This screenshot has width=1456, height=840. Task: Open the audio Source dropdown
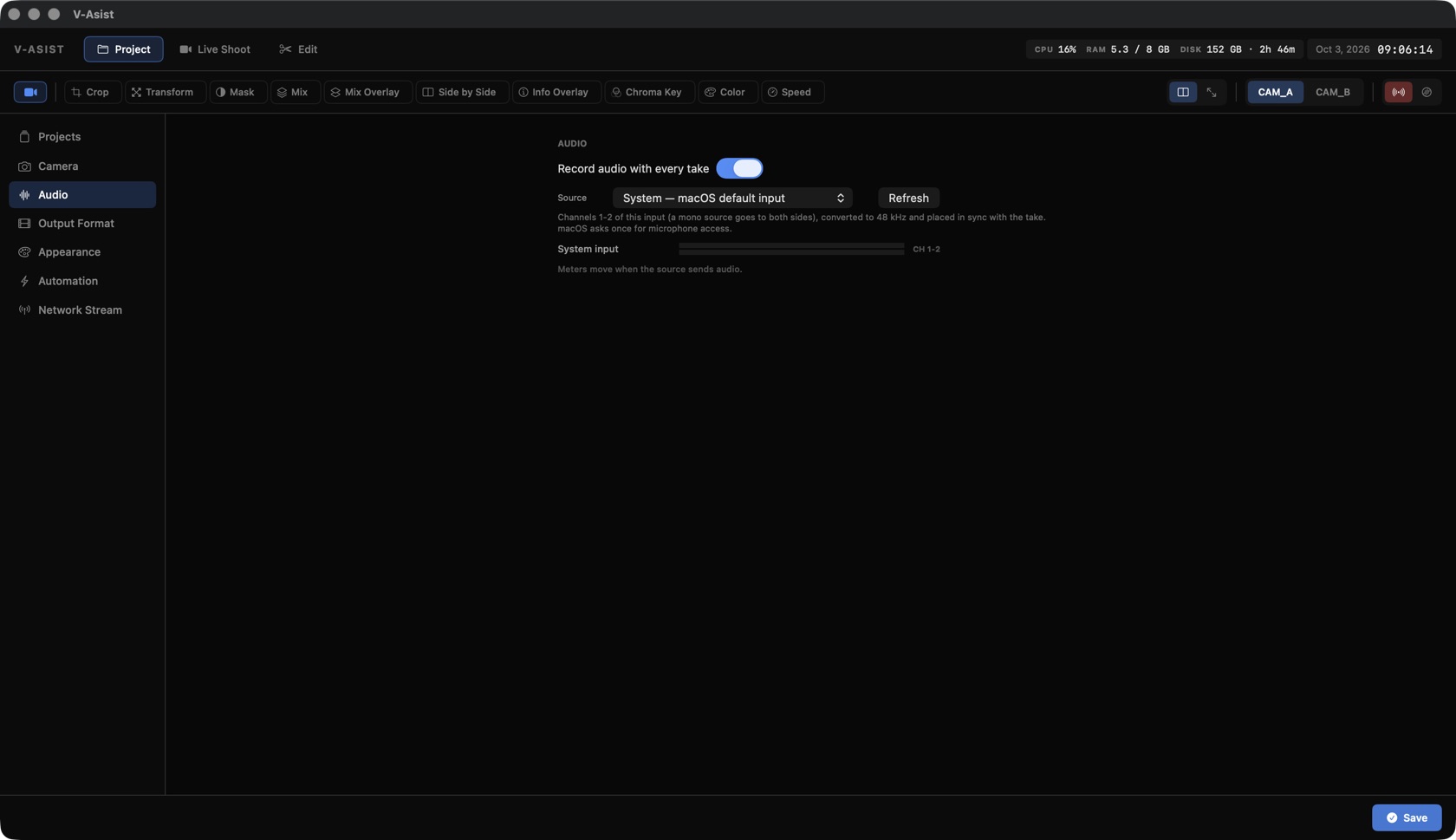tap(732, 198)
